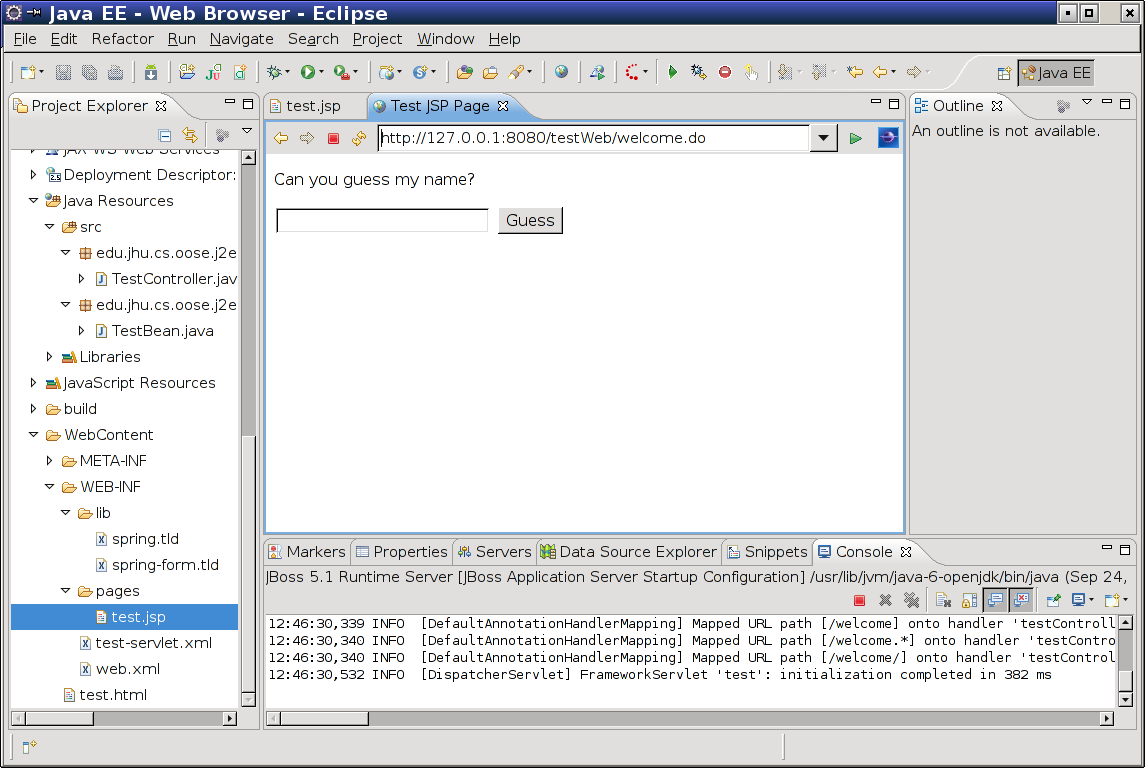Expand the META-INF folder node
The height and width of the screenshot is (768, 1145).
49,461
